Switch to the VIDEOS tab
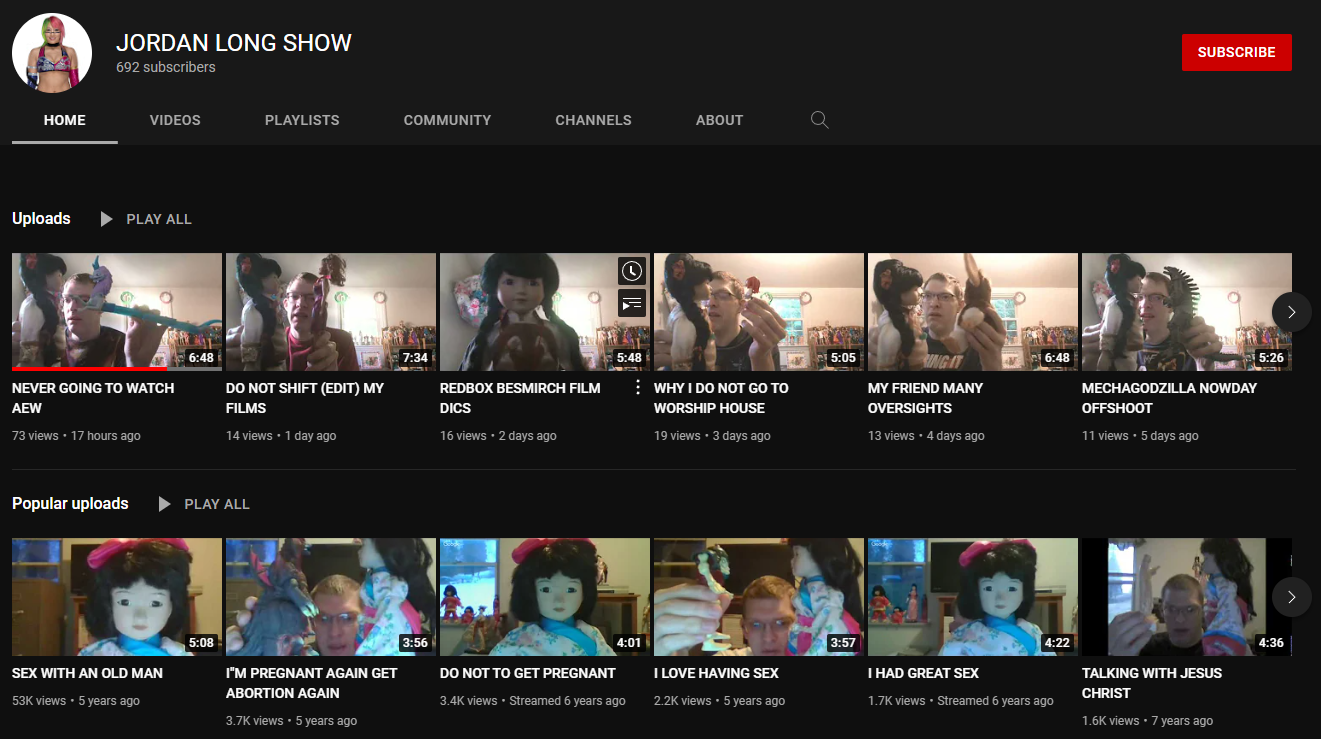The image size is (1321, 739). click(x=175, y=120)
